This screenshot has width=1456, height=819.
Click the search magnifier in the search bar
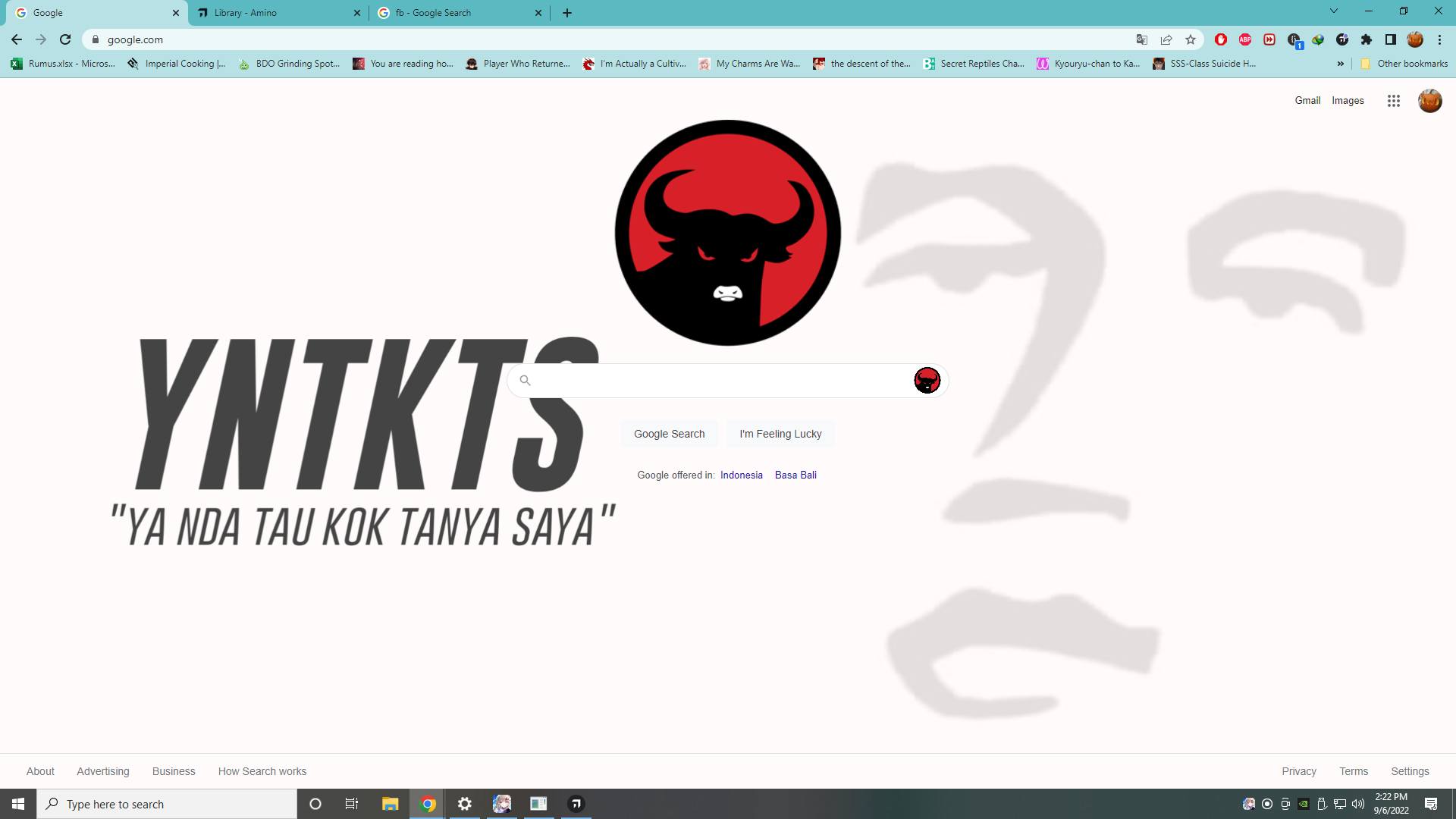[x=526, y=381]
